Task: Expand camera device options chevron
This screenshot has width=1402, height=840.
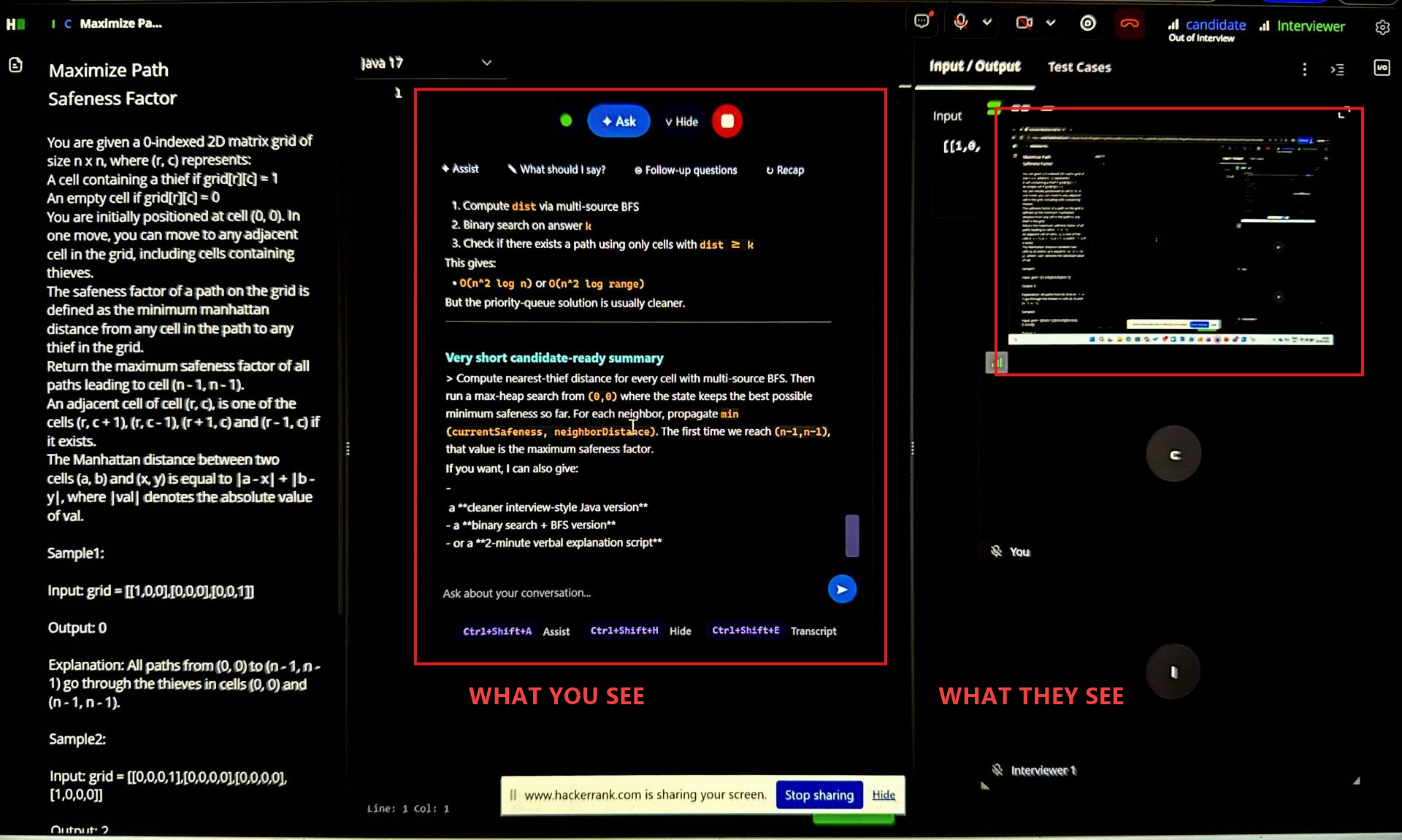Action: tap(1051, 23)
